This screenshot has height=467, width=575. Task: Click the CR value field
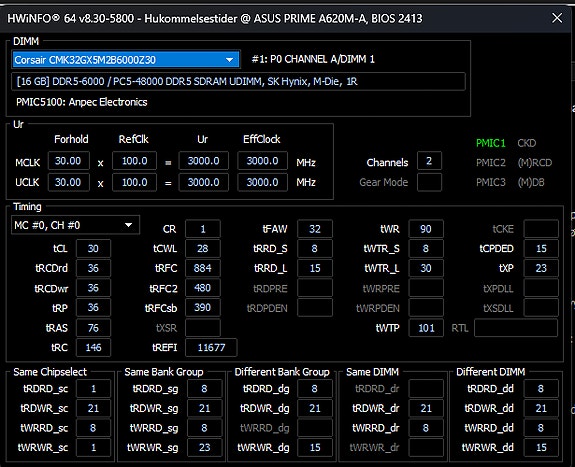point(203,229)
